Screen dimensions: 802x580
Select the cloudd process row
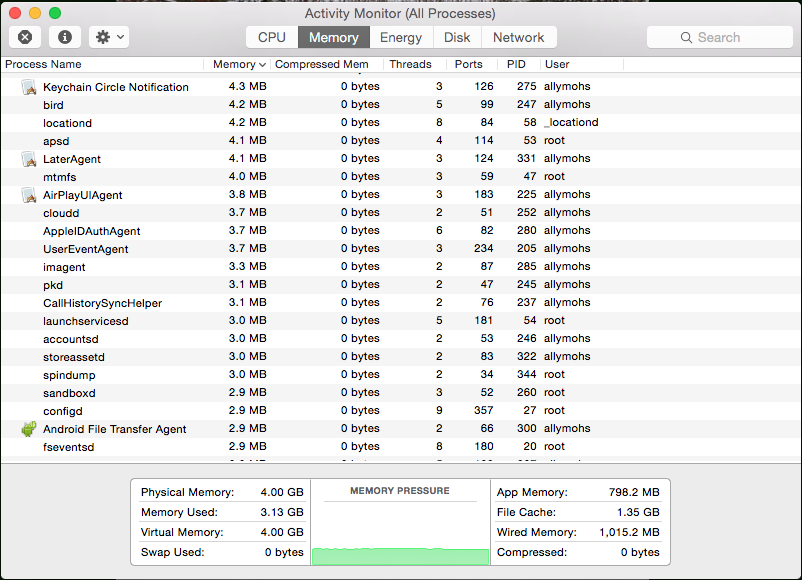tap(401, 213)
